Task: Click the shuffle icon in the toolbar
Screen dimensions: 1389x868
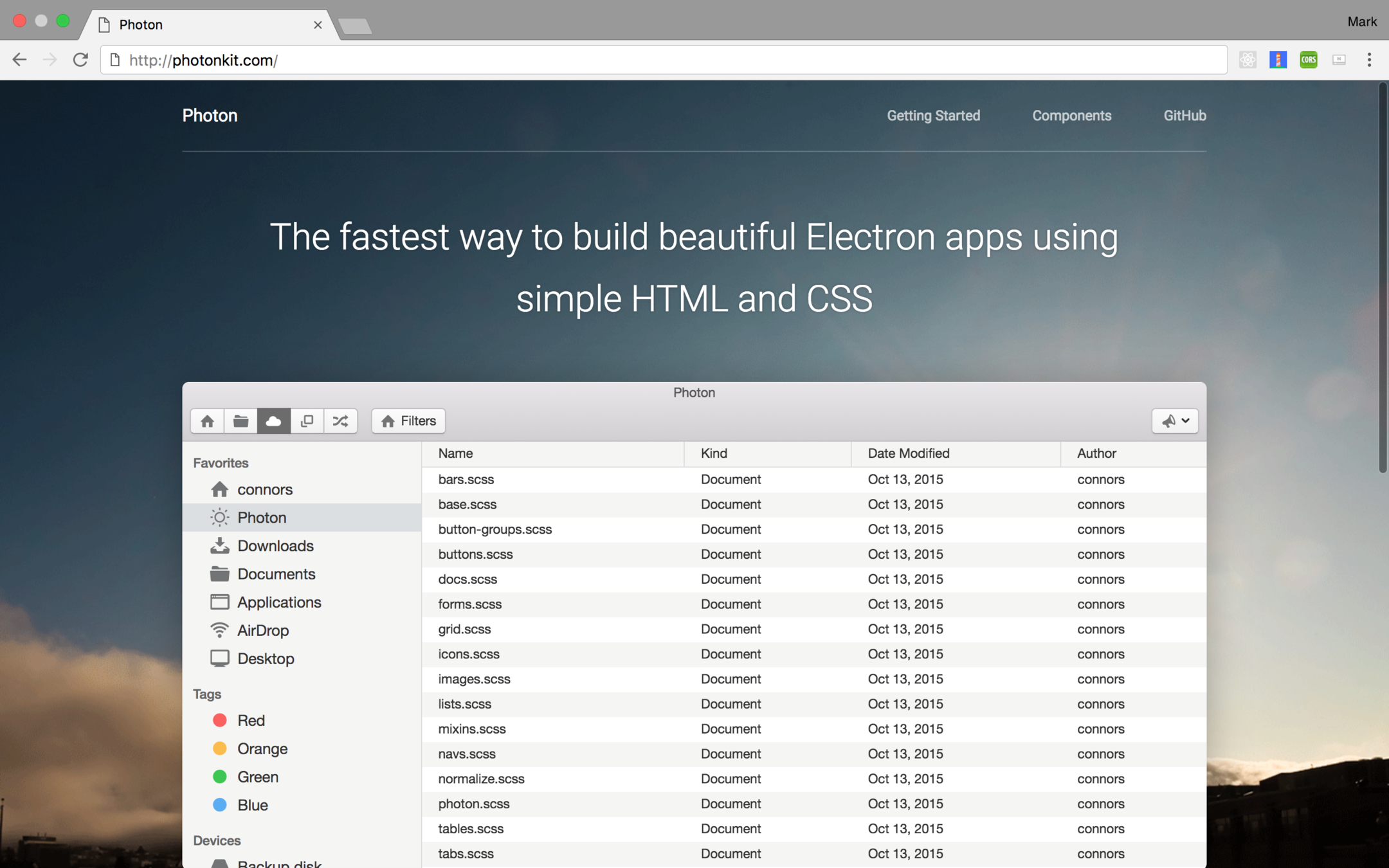Action: pos(340,421)
